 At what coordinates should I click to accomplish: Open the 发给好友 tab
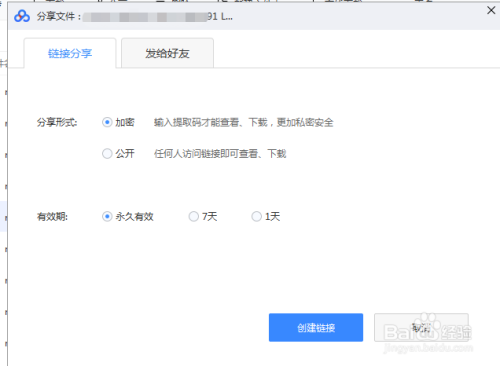tap(167, 53)
